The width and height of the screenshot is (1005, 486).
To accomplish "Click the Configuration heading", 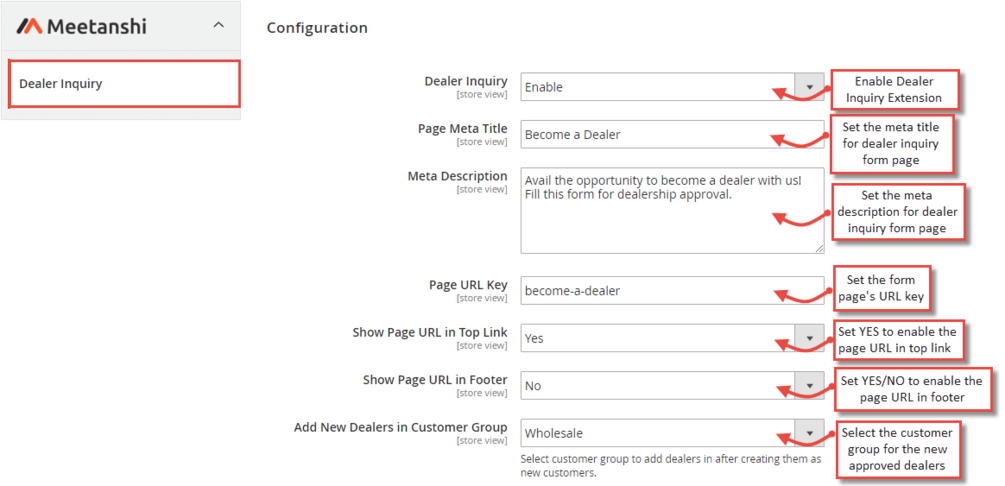I will [317, 28].
